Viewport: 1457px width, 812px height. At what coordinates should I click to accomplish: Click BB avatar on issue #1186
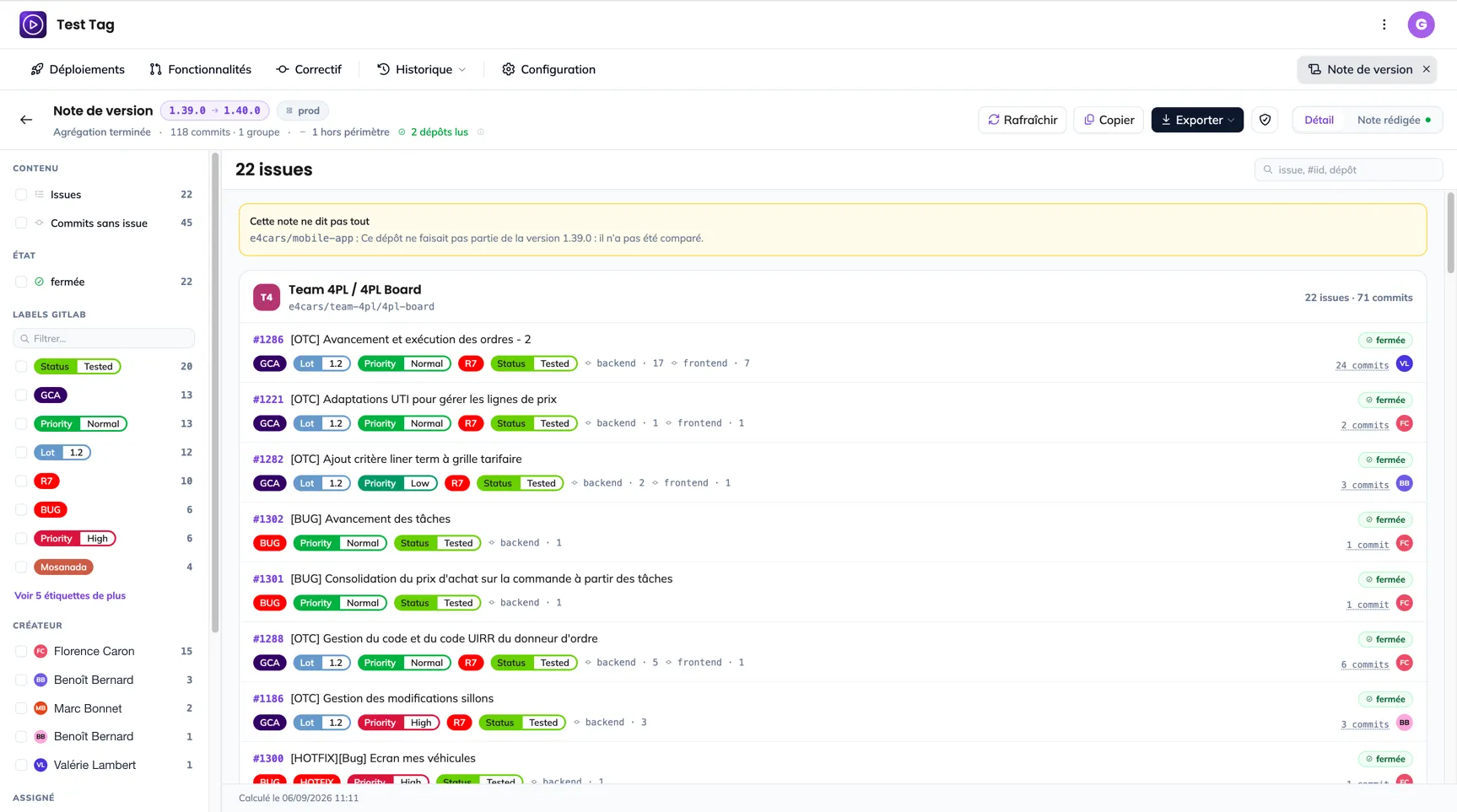pyautogui.click(x=1404, y=723)
